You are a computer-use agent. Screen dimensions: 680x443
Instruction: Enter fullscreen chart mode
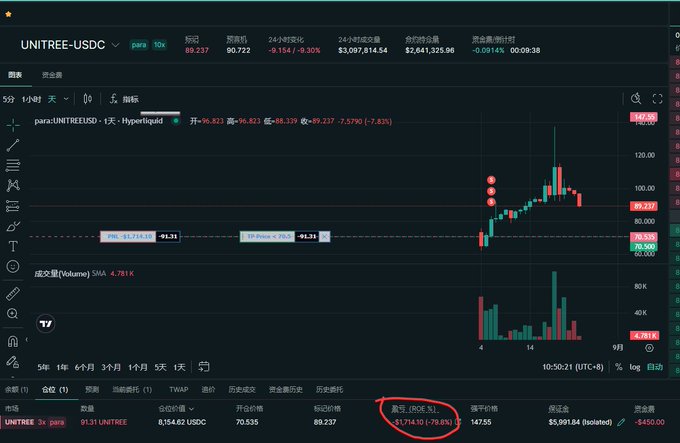pyautogui.click(x=657, y=99)
